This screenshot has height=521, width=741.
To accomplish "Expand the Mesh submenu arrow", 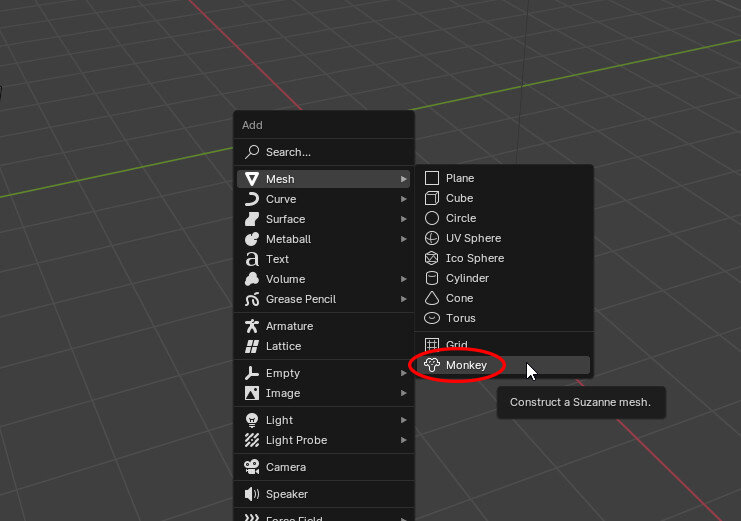I will click(x=403, y=179).
